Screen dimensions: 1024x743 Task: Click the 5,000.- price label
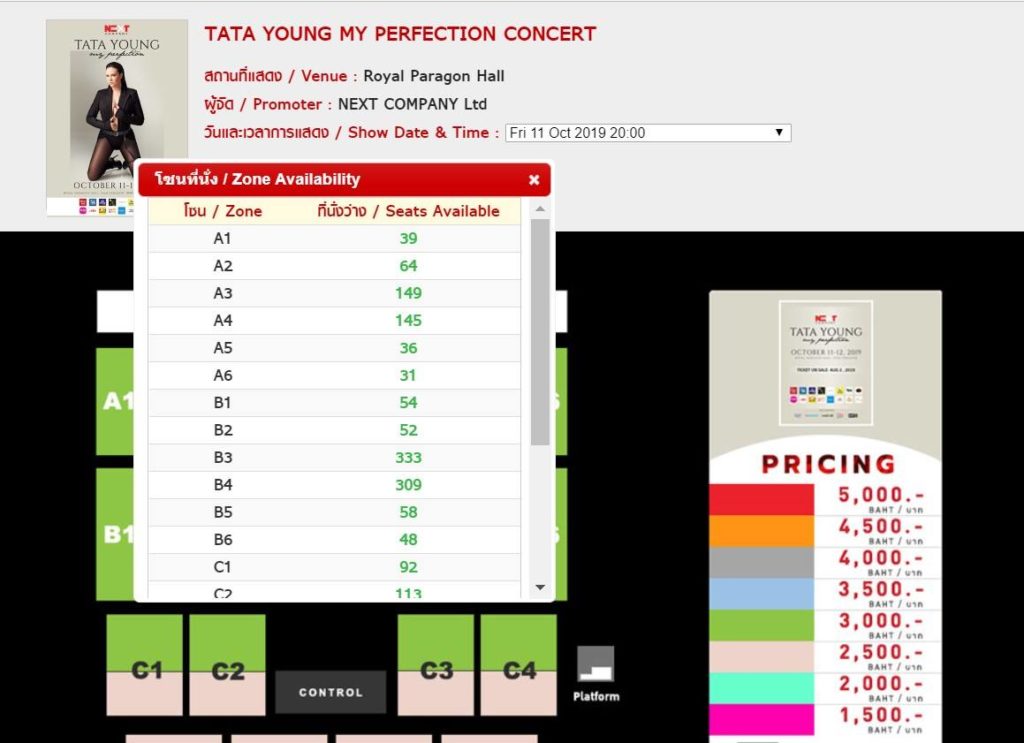coord(880,496)
